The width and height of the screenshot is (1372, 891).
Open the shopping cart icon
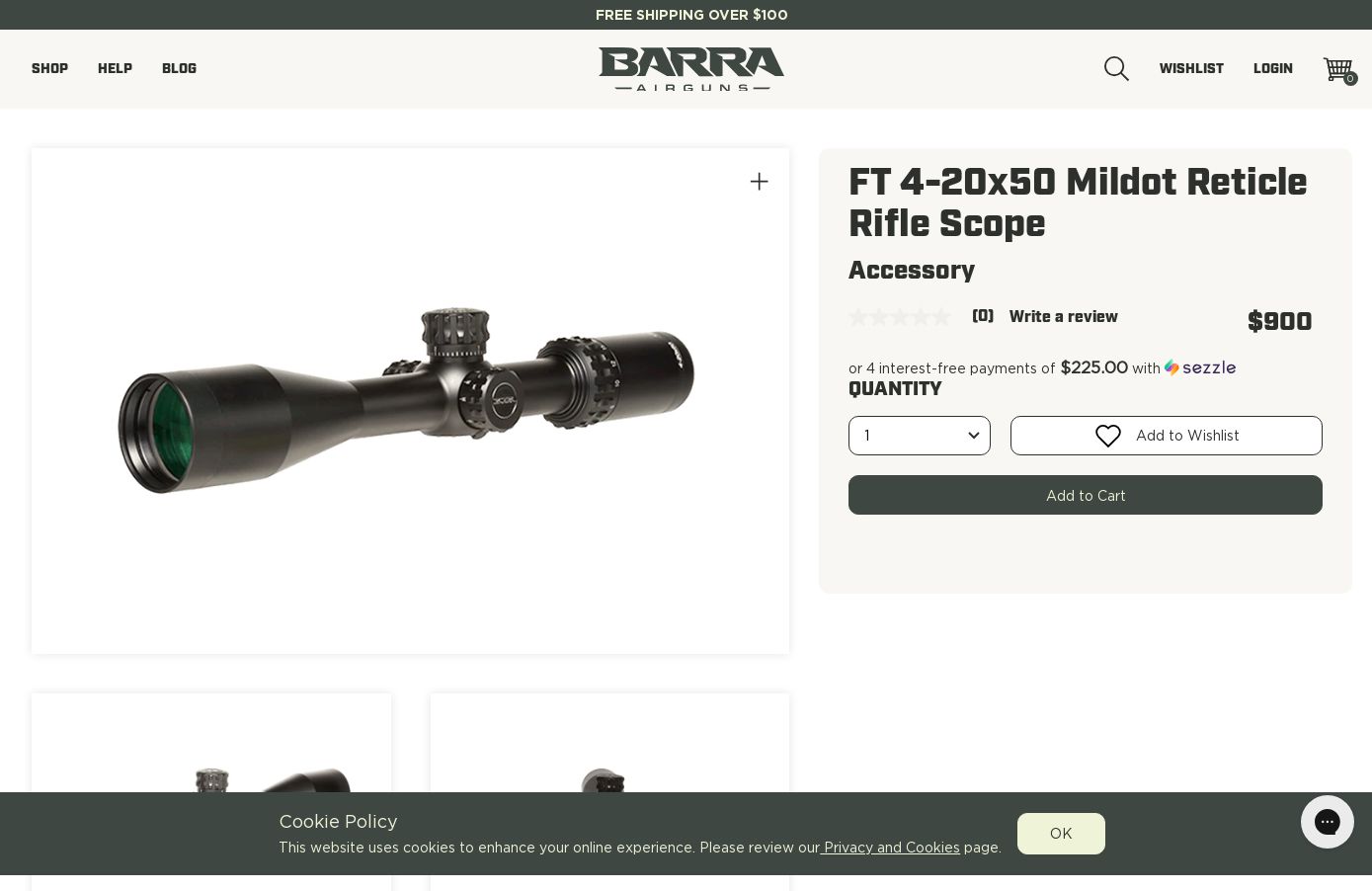click(1340, 70)
